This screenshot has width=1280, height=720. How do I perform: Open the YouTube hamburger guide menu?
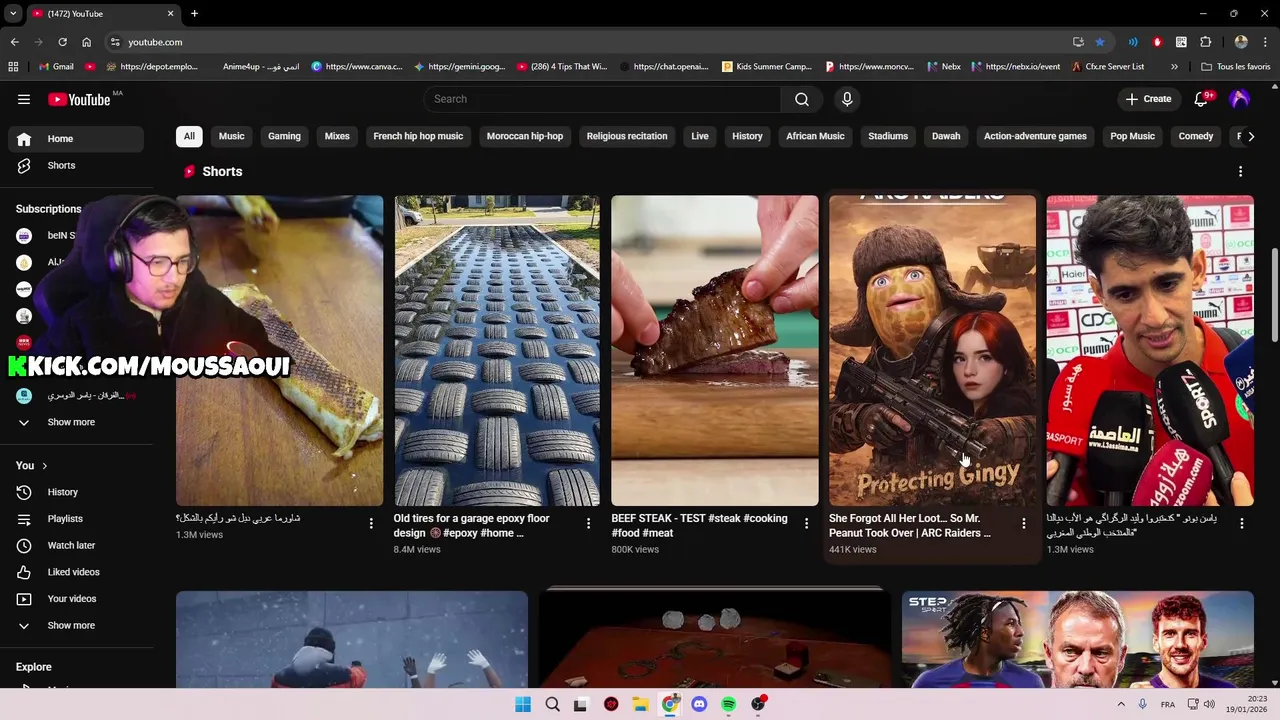click(24, 99)
